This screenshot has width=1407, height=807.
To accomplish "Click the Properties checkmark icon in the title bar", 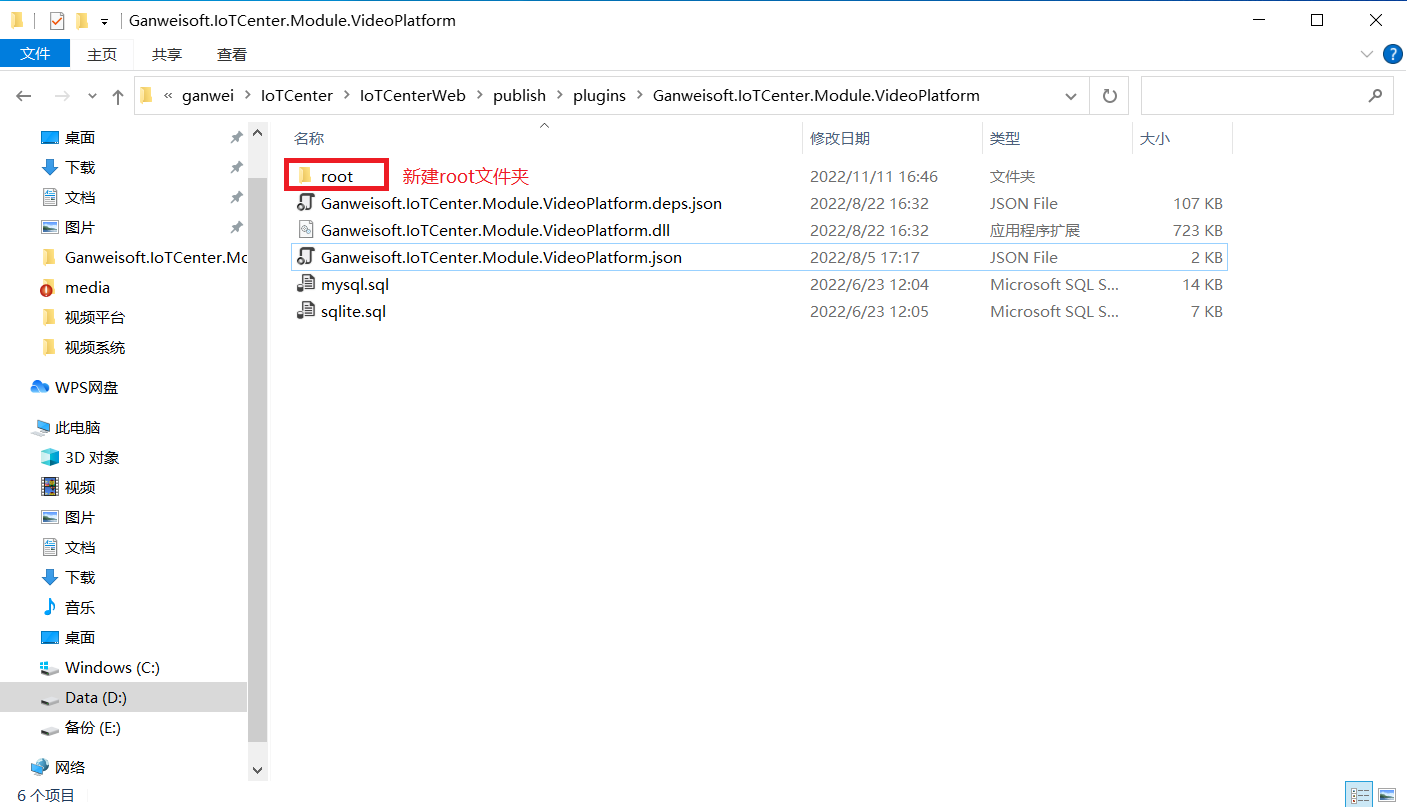I will pyautogui.click(x=57, y=20).
